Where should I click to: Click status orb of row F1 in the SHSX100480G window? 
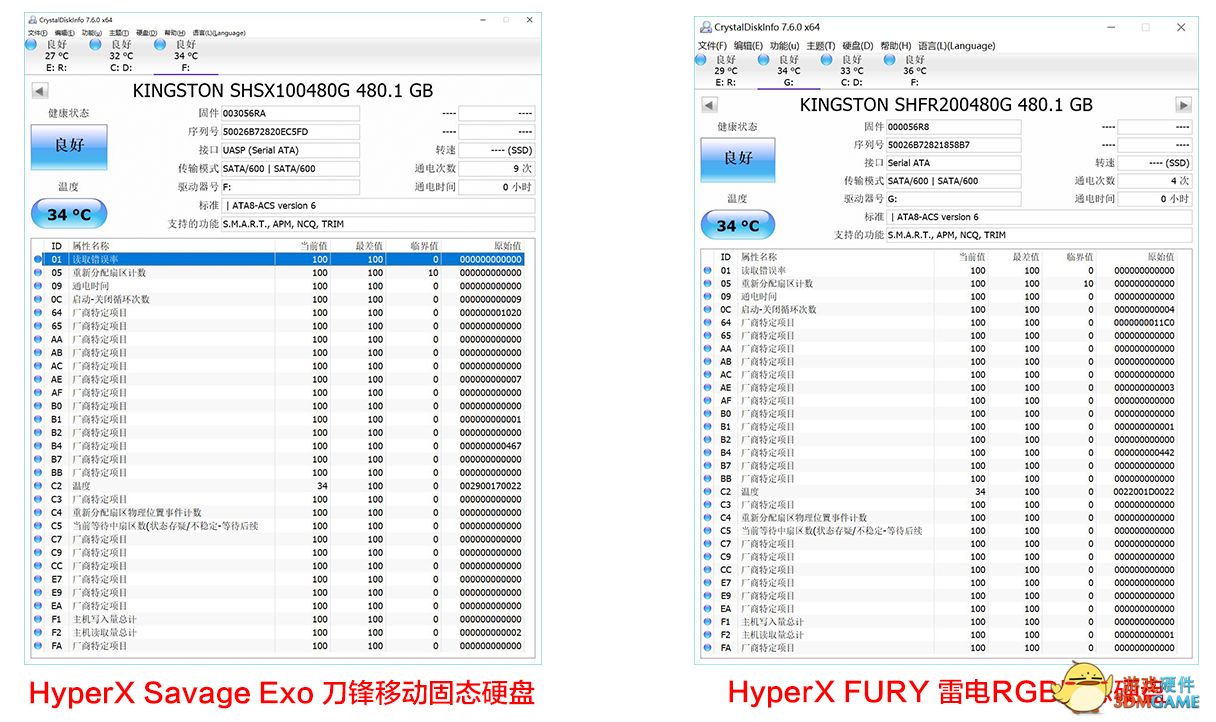38,619
